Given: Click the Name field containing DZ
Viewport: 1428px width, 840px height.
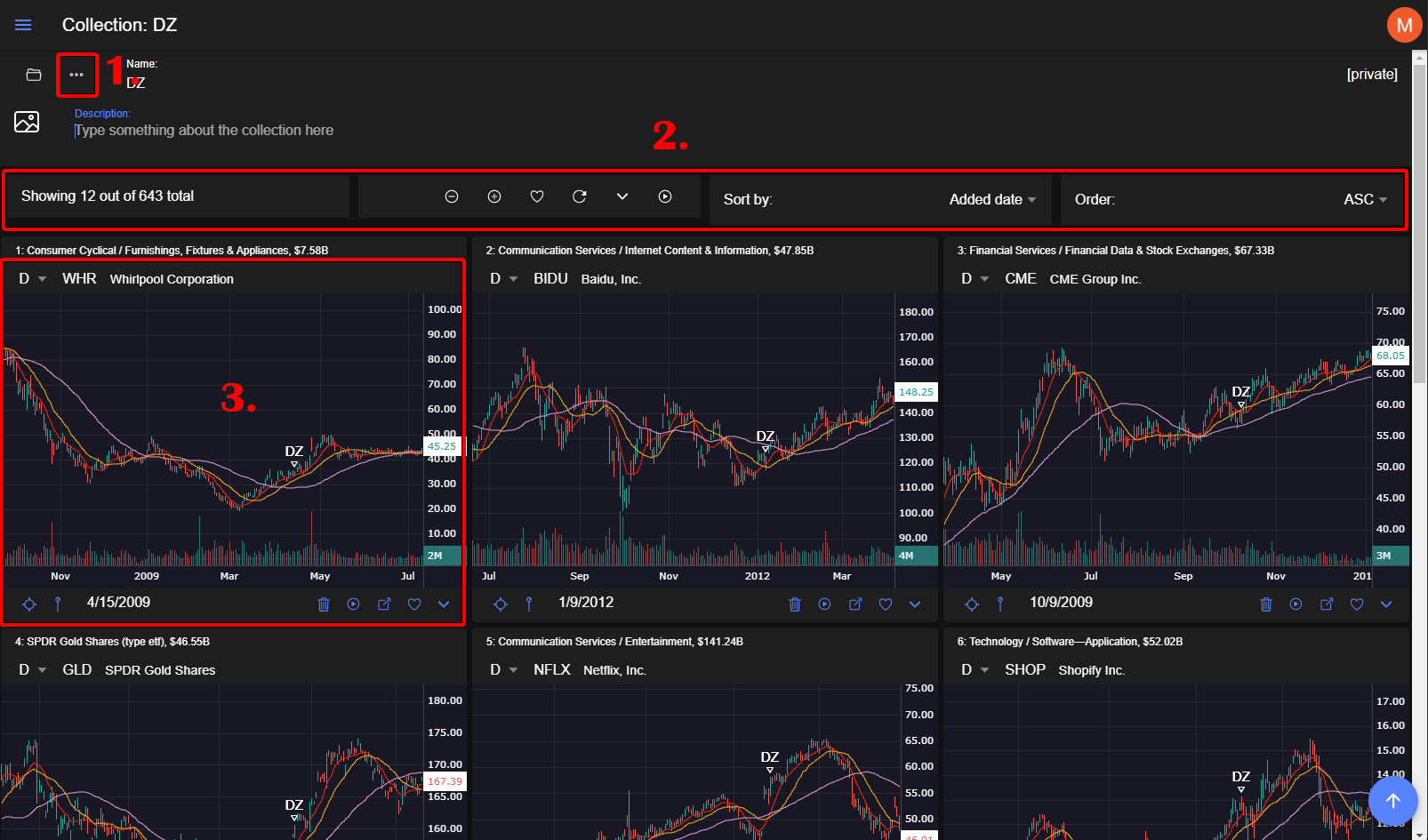Looking at the screenshot, I should [136, 83].
